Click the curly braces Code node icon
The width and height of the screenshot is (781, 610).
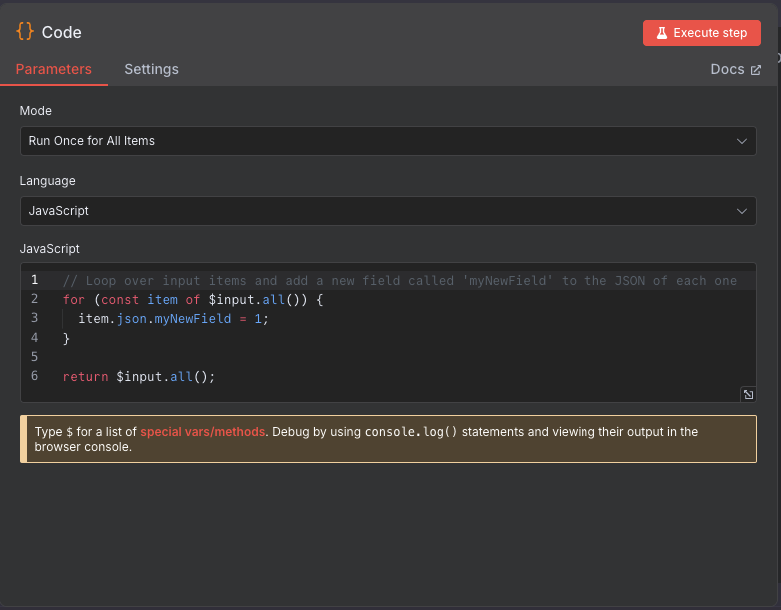coord(25,32)
